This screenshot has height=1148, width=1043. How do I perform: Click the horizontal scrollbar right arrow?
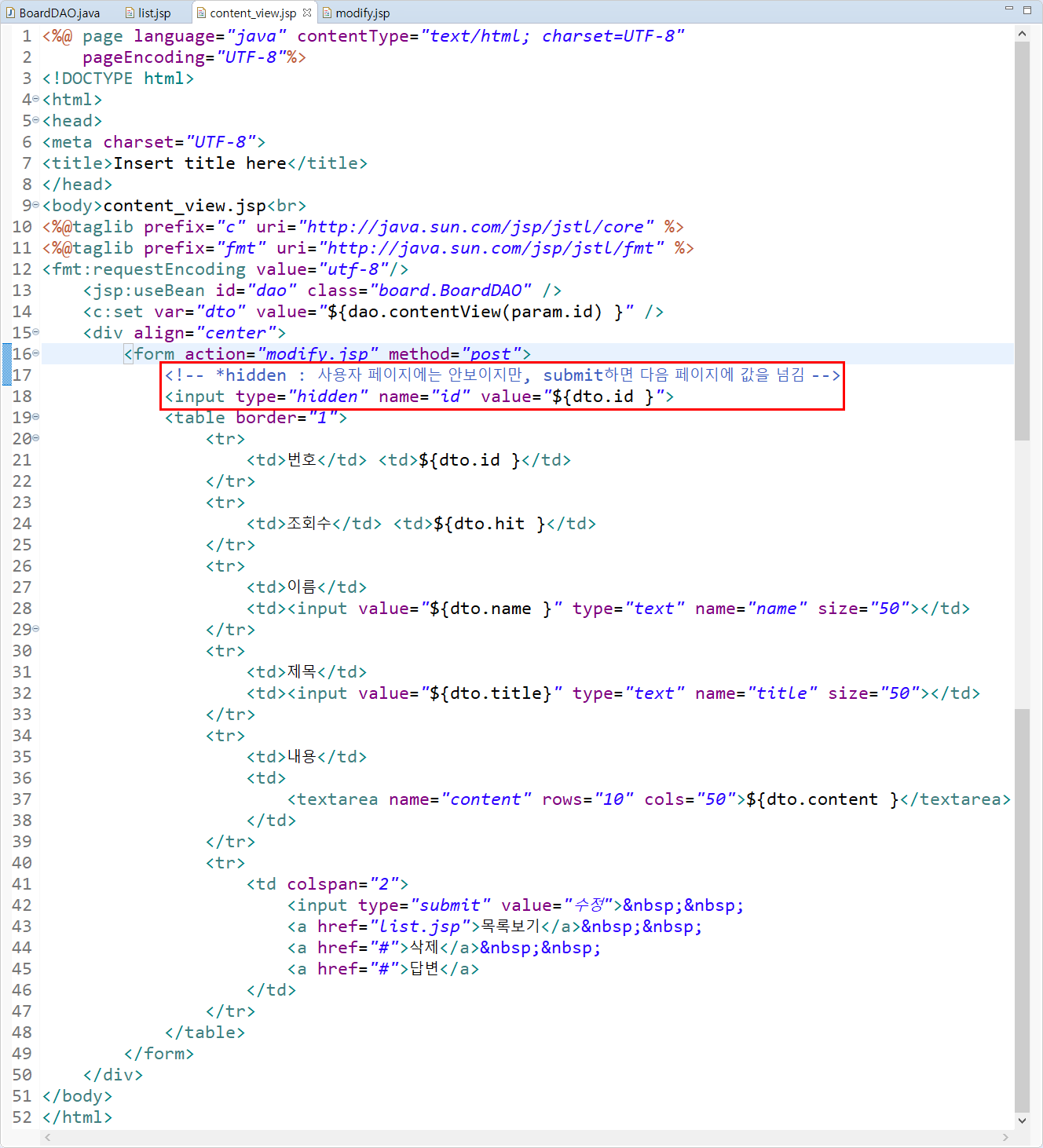click(x=1006, y=1137)
